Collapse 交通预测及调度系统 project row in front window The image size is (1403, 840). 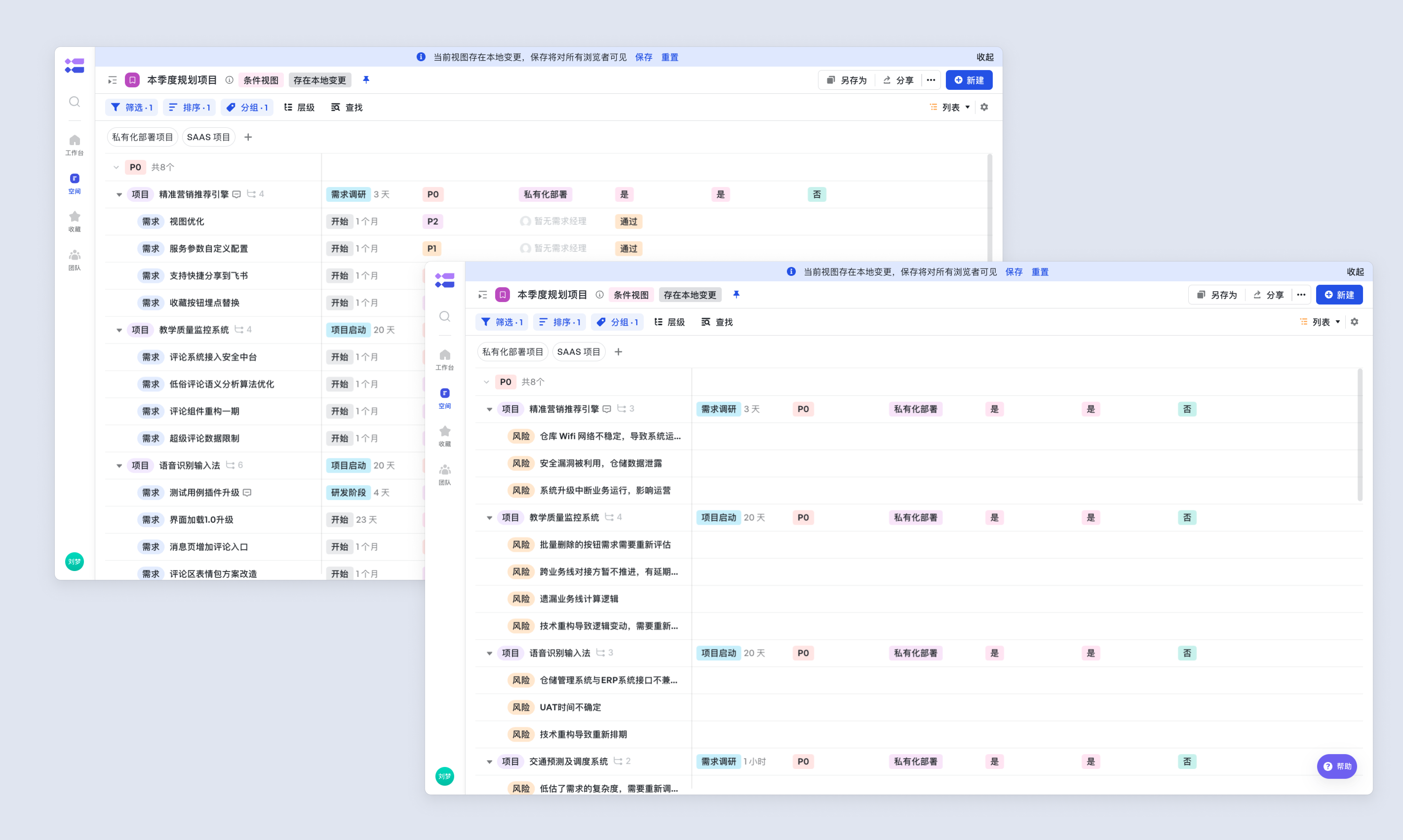click(490, 762)
